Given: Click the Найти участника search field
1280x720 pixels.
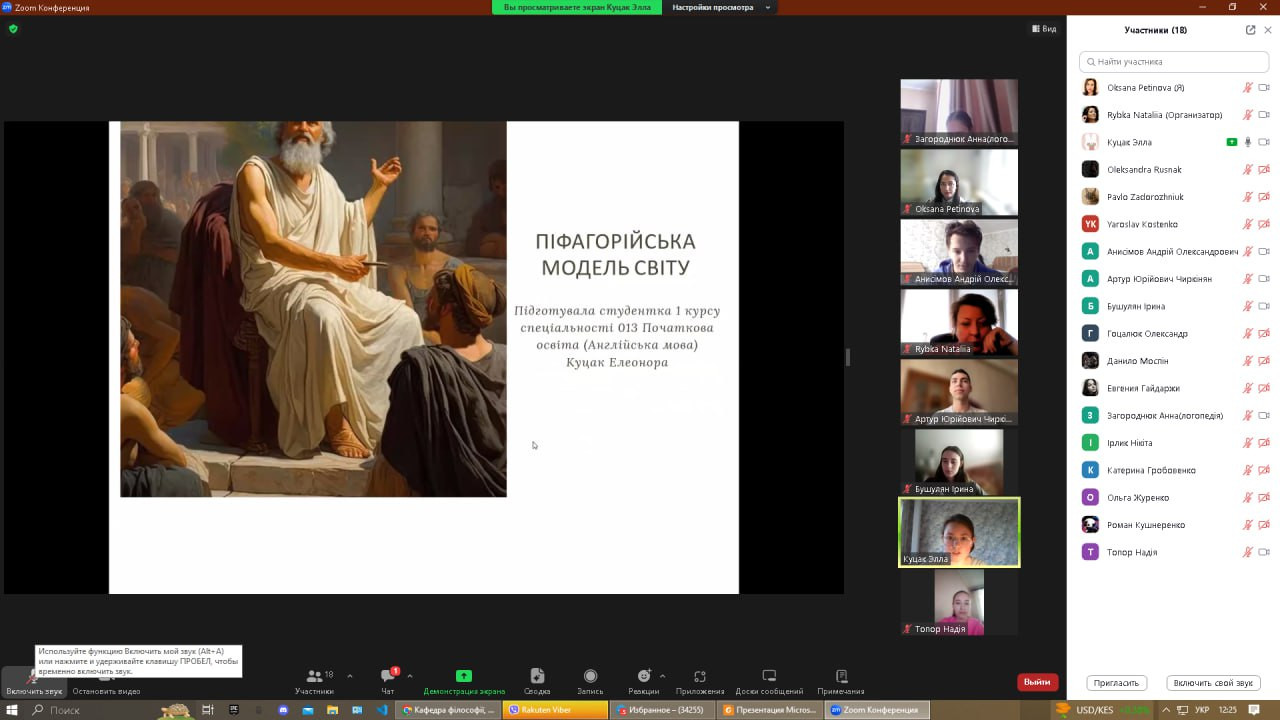Looking at the screenshot, I should point(1173,62).
